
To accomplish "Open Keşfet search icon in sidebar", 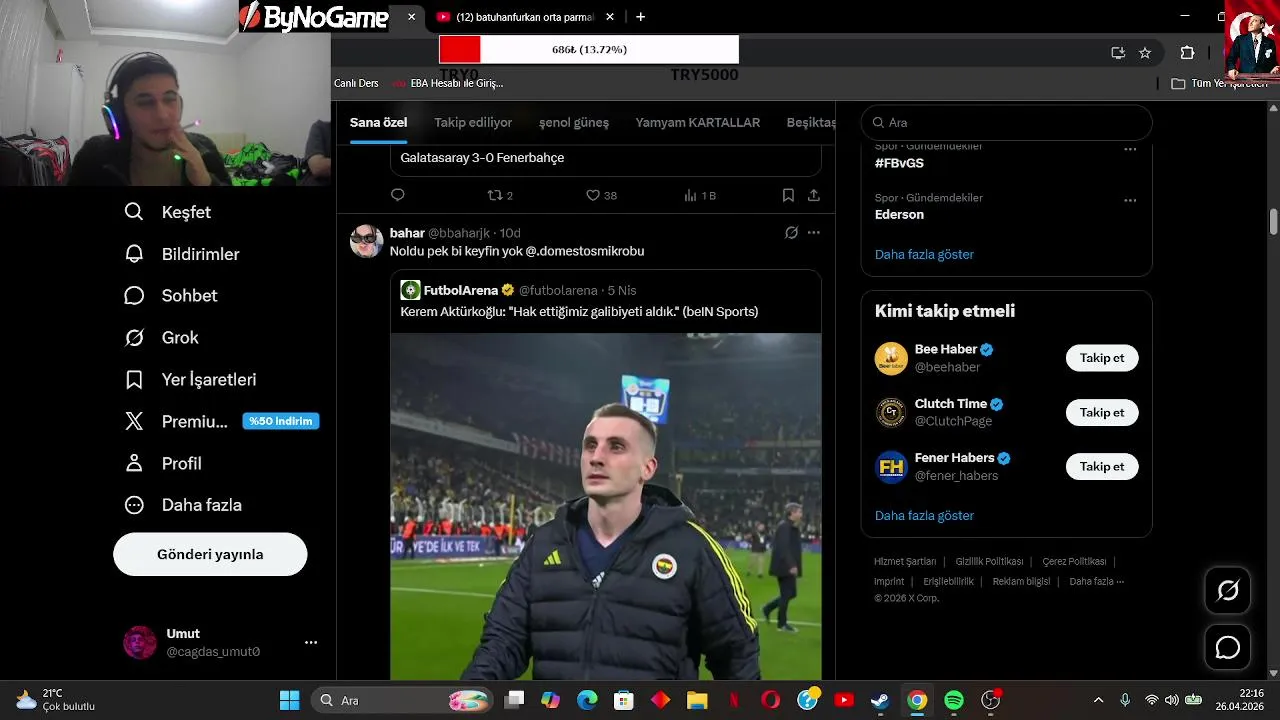I will tap(134, 212).
